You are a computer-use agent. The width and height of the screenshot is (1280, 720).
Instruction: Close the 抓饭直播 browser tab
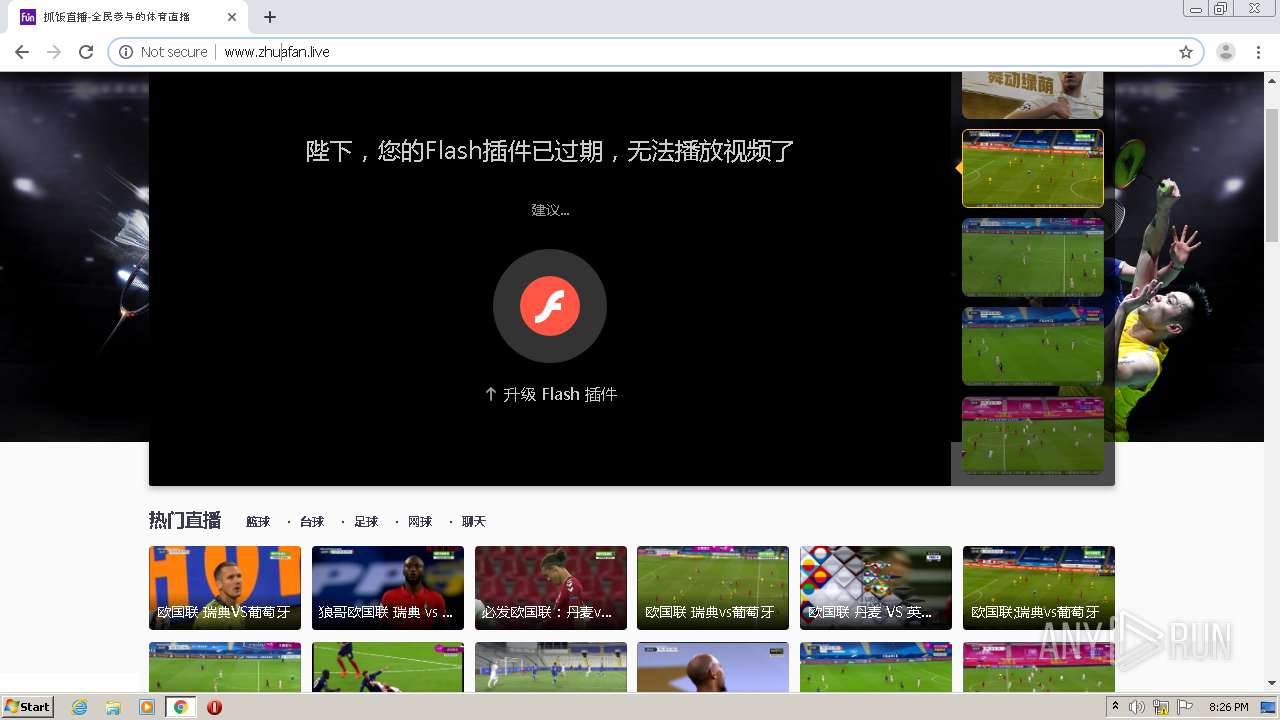coord(232,17)
